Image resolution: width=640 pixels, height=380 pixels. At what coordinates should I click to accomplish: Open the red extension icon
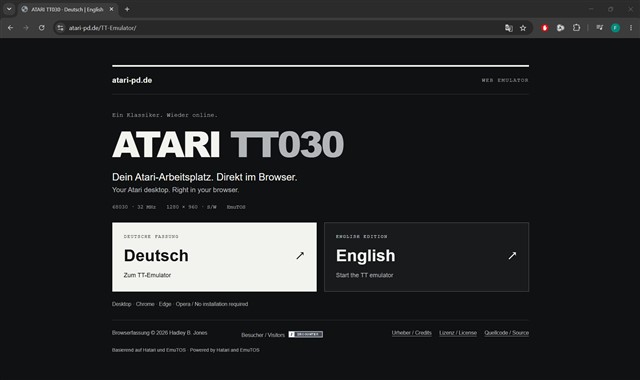(544, 28)
